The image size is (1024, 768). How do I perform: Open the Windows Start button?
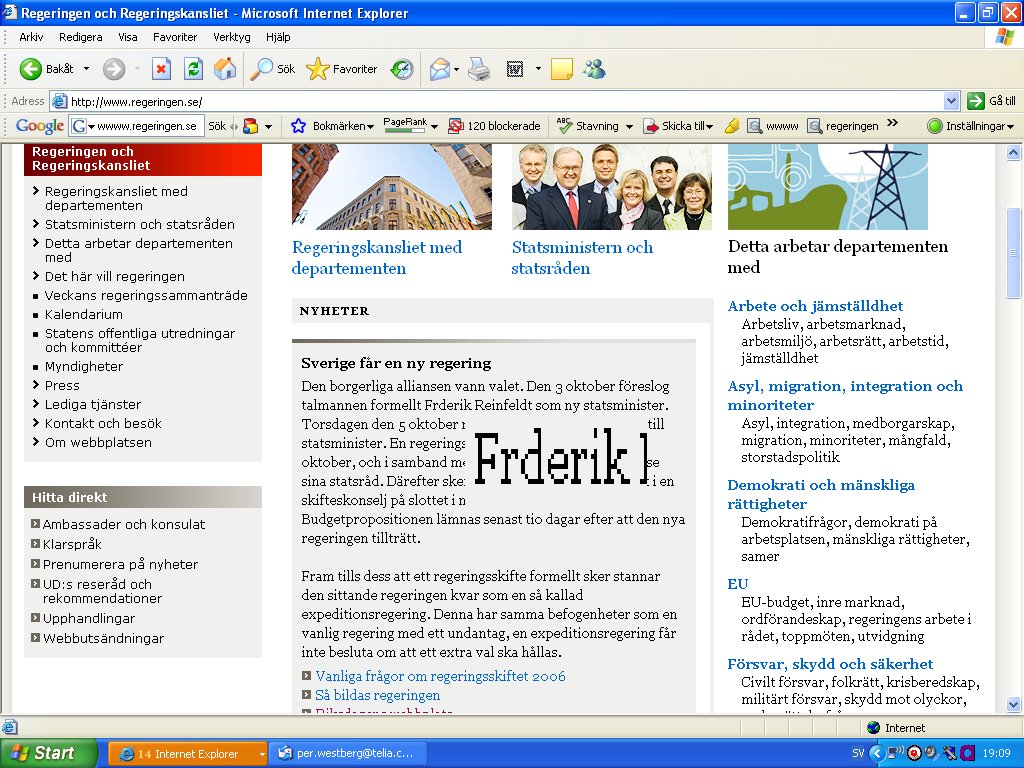tap(48, 753)
